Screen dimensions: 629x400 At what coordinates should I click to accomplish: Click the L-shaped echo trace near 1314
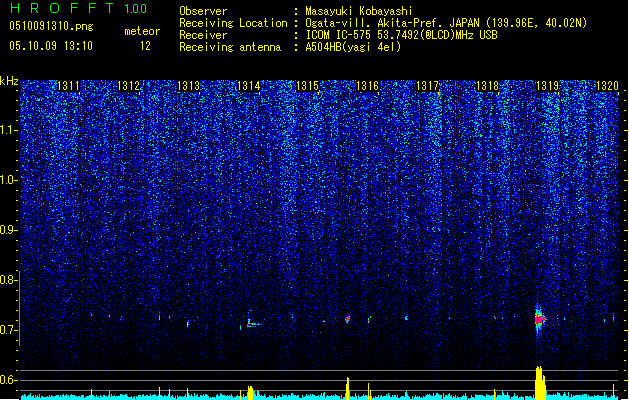pyautogui.click(x=253, y=321)
